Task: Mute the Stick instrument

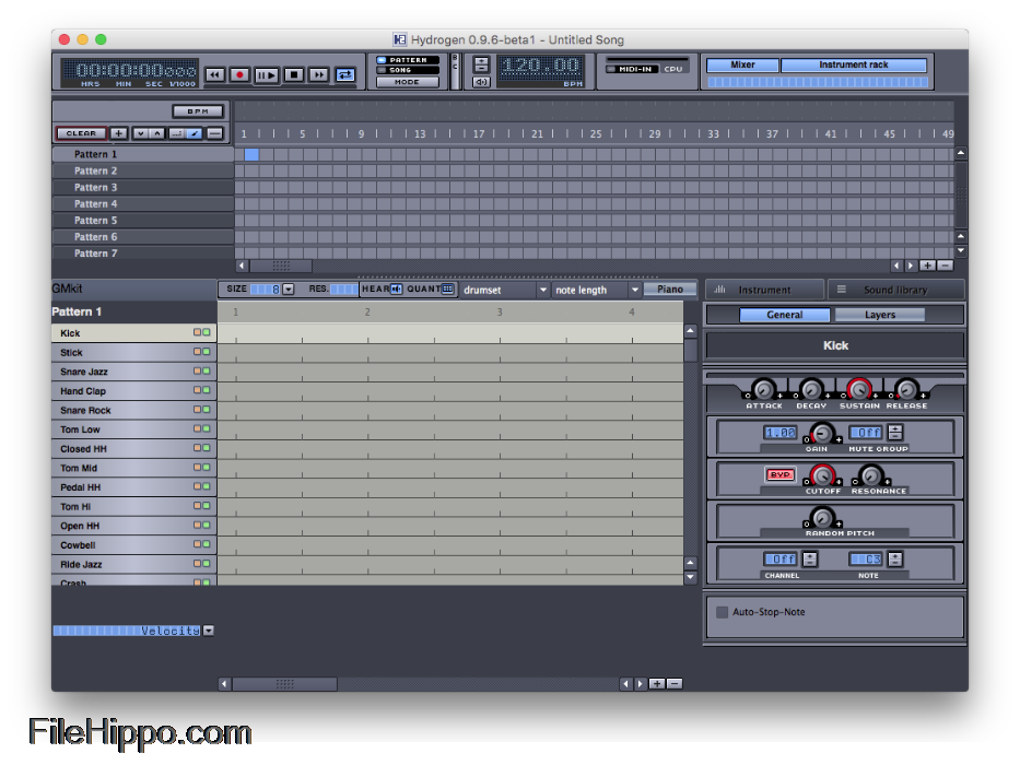Action: coord(197,351)
